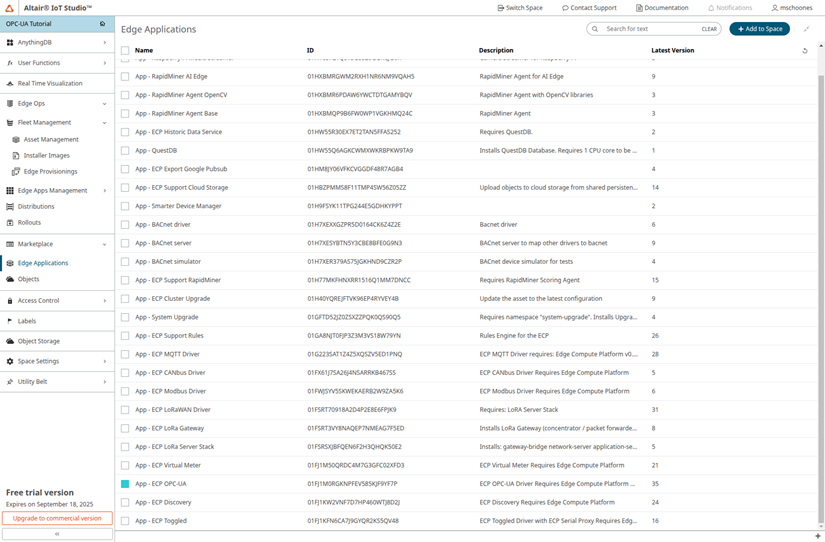Image resolution: width=825 pixels, height=542 pixels.
Task: Click Upgrade to commercial version
Action: [x=57, y=518]
